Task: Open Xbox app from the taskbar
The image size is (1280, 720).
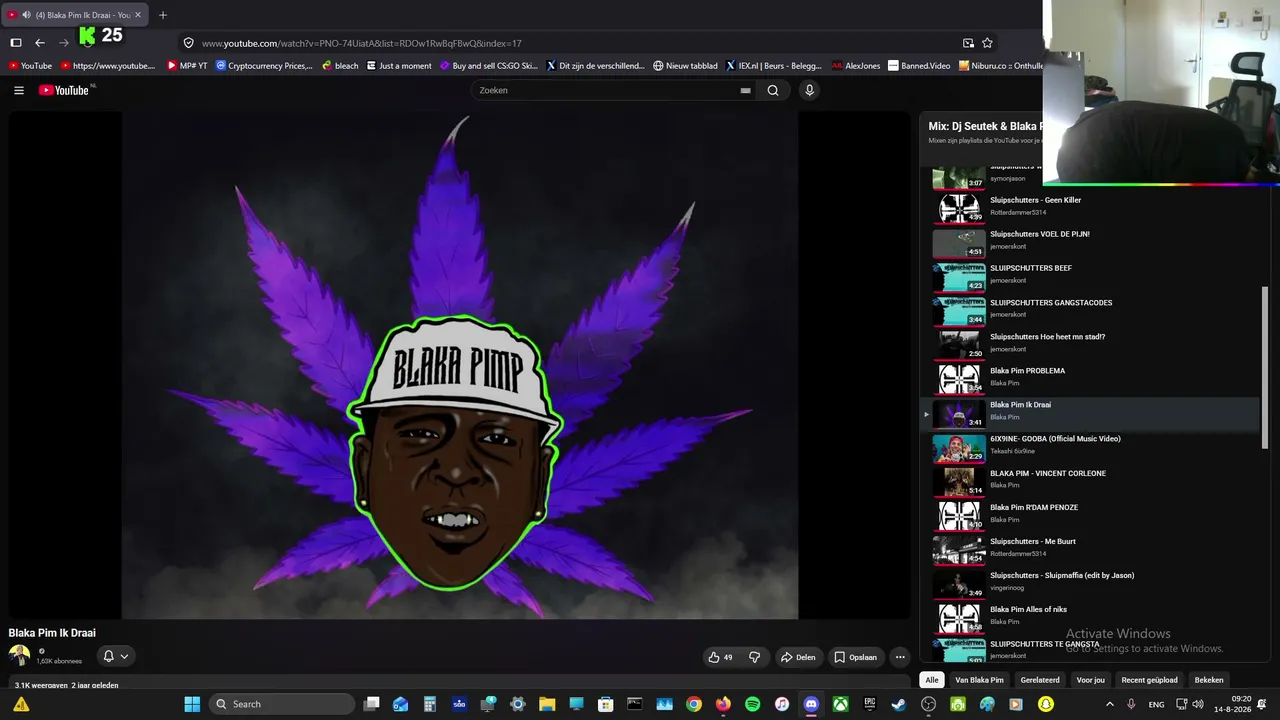Action: tap(841, 704)
